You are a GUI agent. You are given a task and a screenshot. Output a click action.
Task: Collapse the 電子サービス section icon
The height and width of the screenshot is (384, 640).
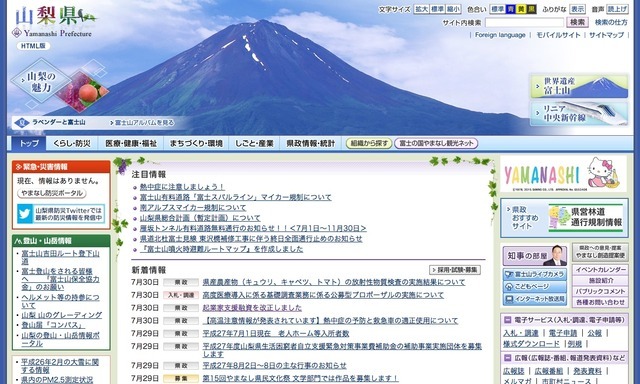pyautogui.click(x=507, y=320)
